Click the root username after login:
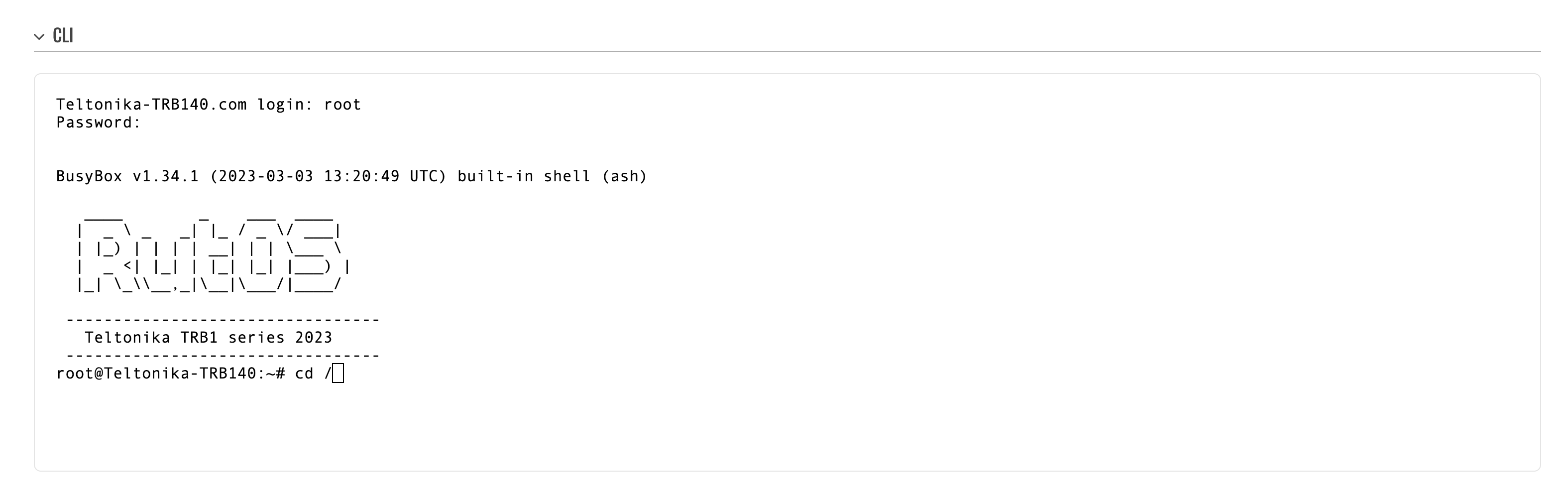This screenshot has width=1568, height=504. tap(342, 105)
